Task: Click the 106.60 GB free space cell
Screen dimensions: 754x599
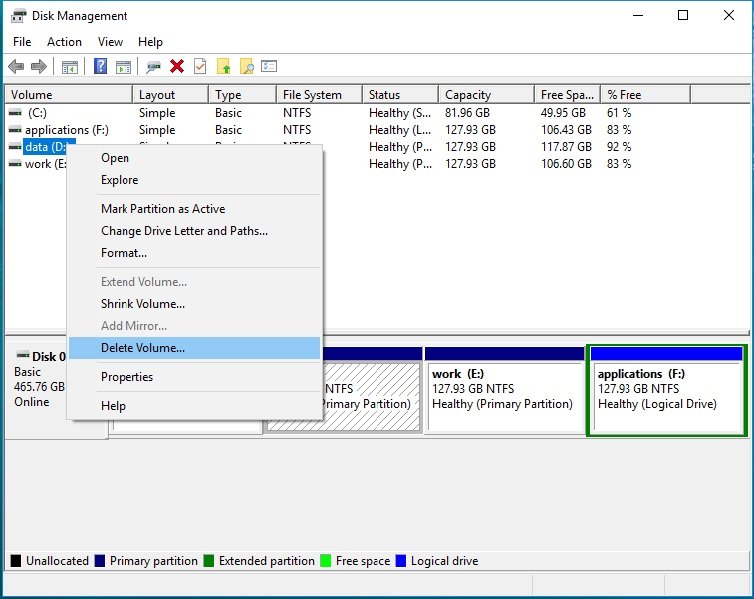Action: click(566, 164)
